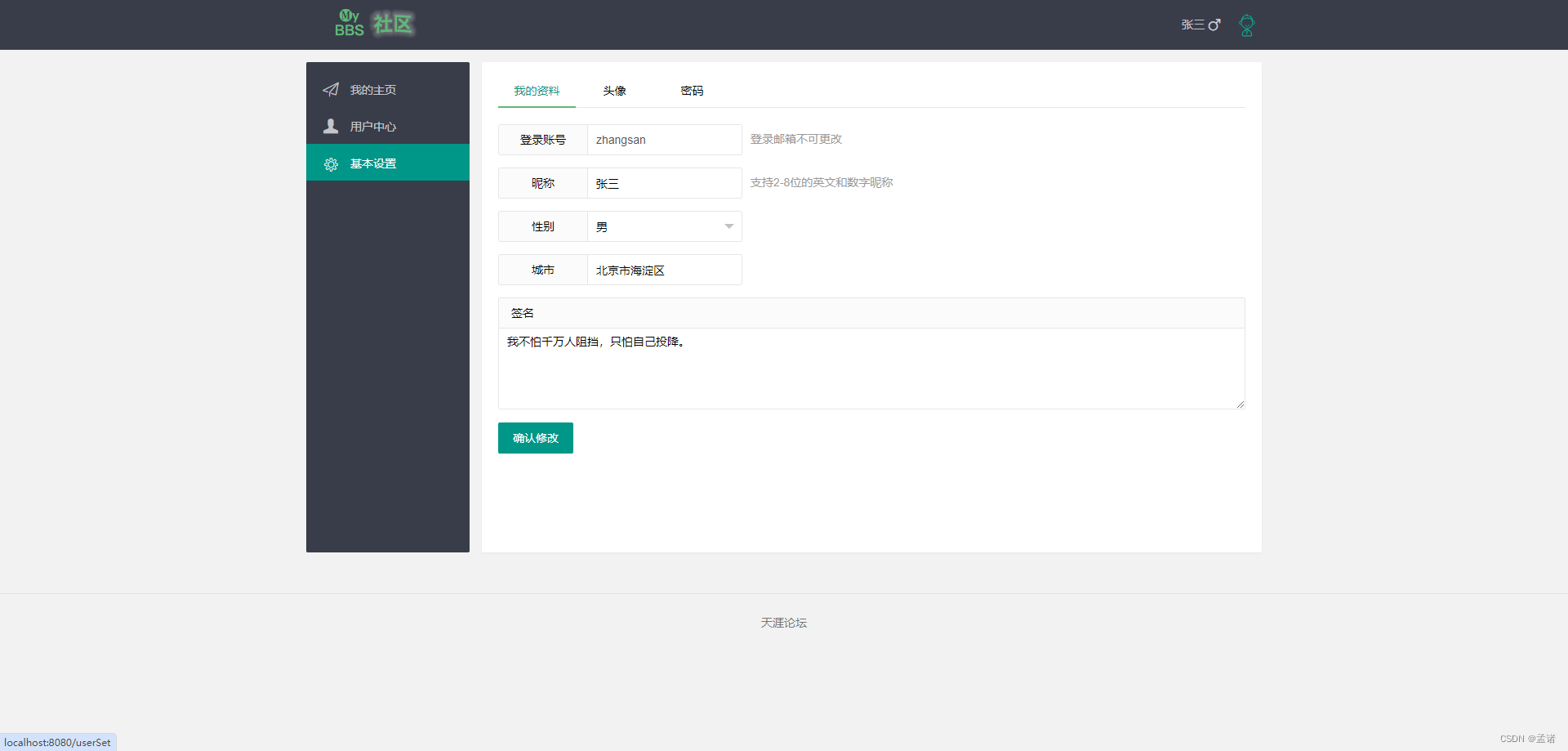Viewport: 1568px width, 751px height.
Task: Select the 头像 tab
Action: click(614, 91)
